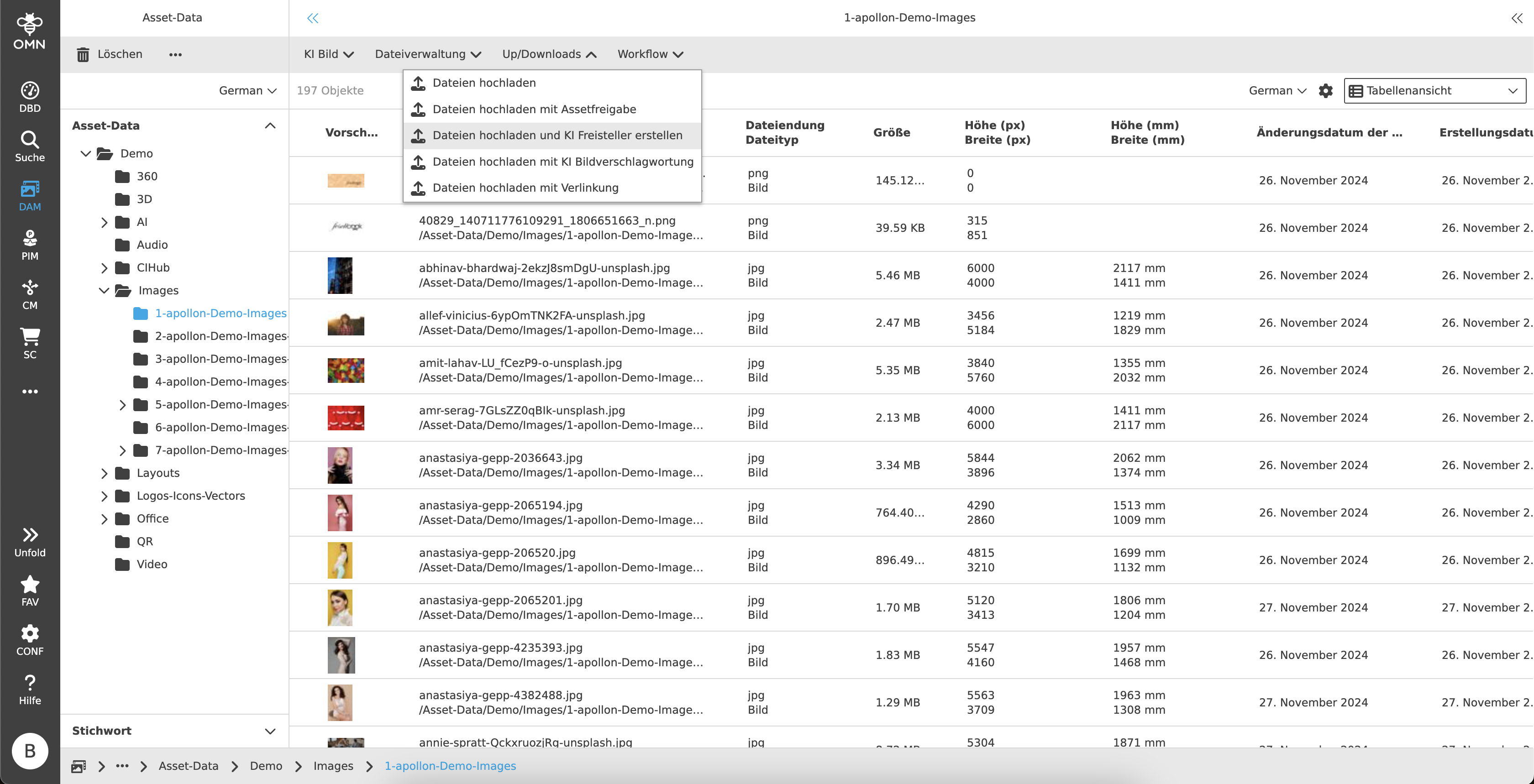Click the Löschen delete button
Image resolution: width=1534 pixels, height=784 pixels.
(x=110, y=54)
